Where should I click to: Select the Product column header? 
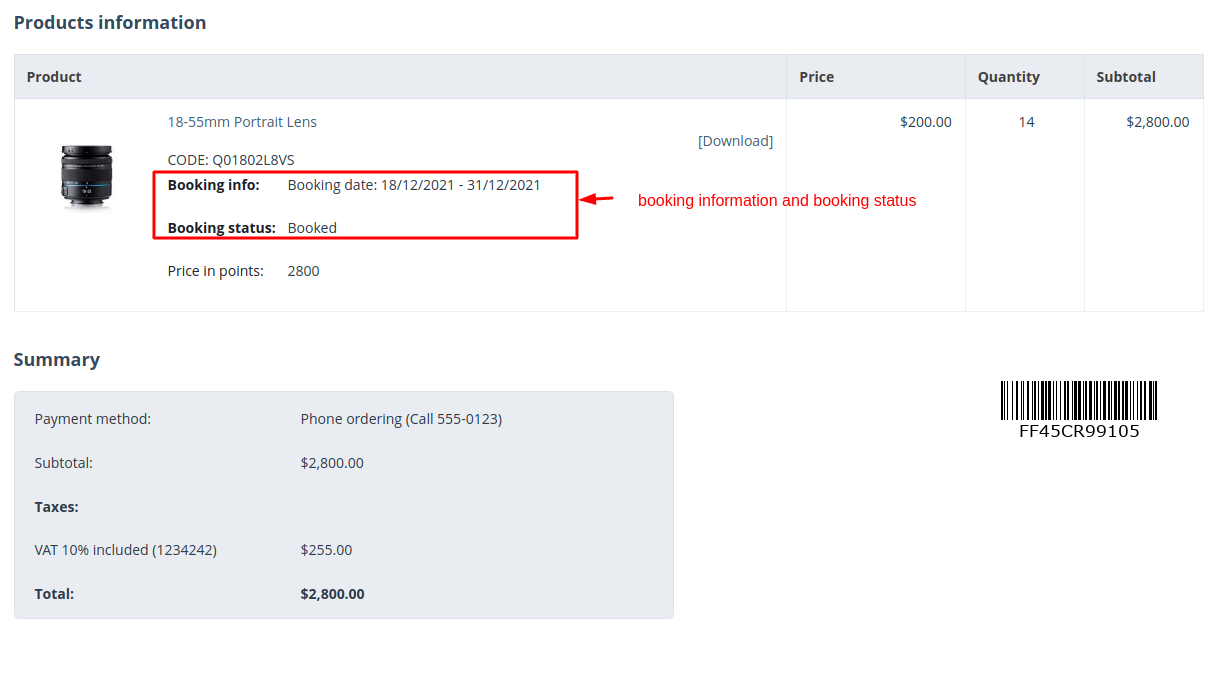click(54, 77)
